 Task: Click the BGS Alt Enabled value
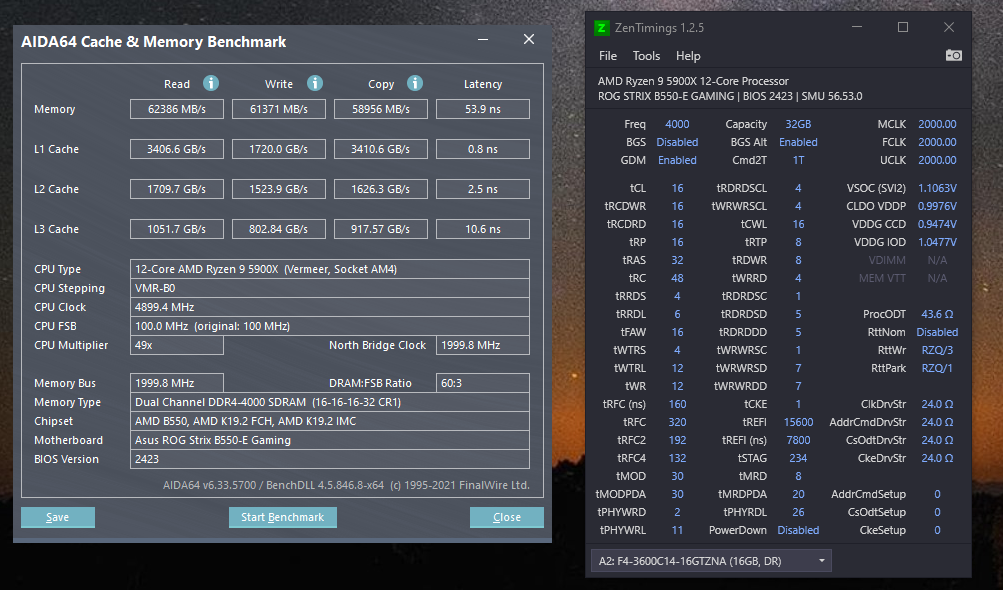798,142
